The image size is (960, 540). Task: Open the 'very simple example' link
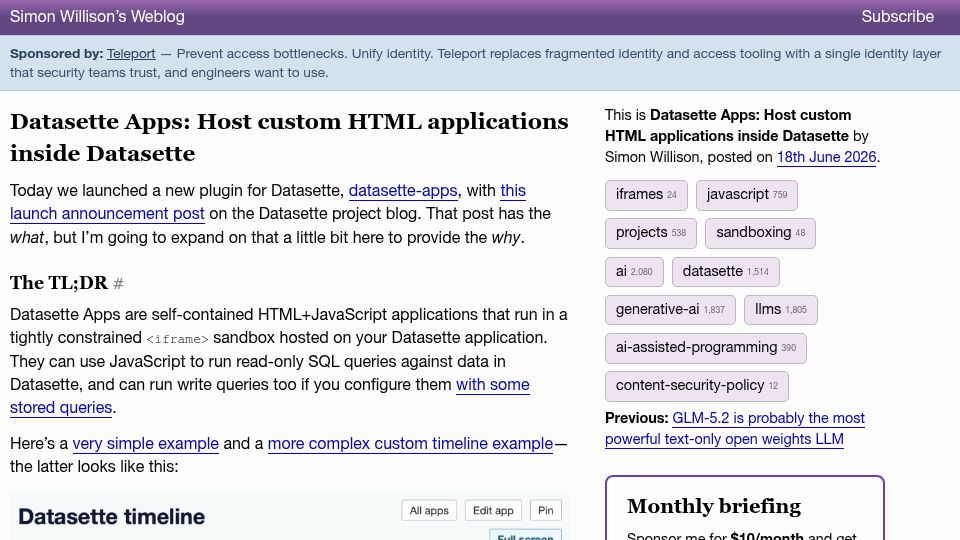(x=146, y=443)
